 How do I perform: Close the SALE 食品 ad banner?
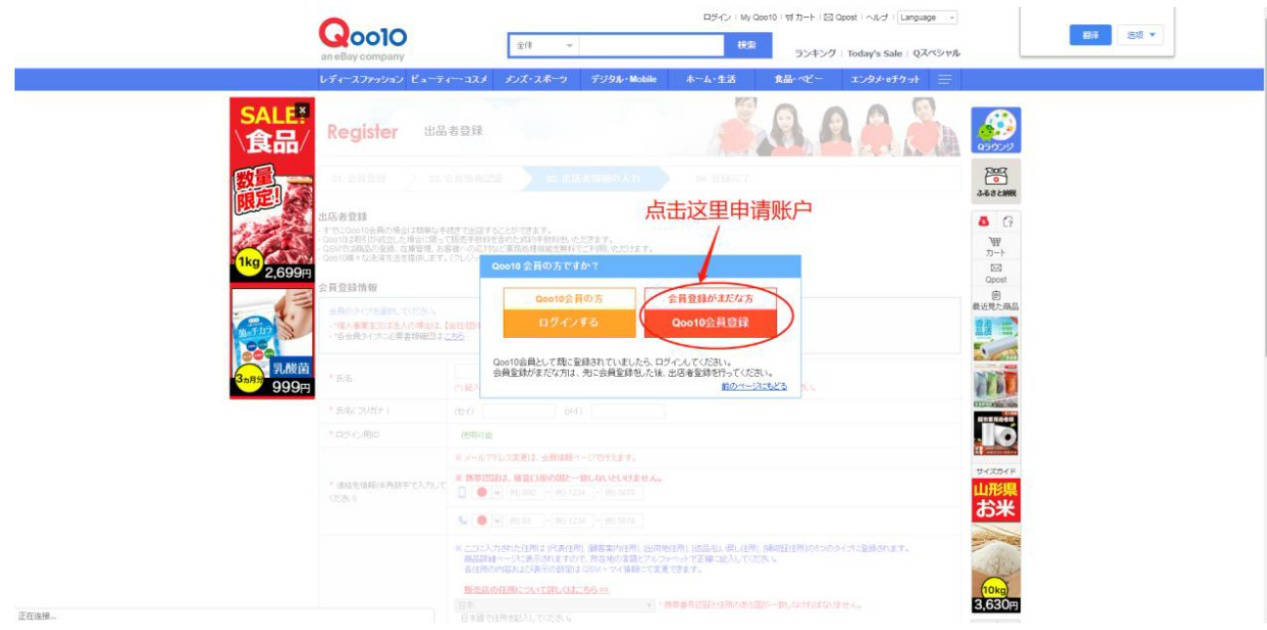pos(302,109)
